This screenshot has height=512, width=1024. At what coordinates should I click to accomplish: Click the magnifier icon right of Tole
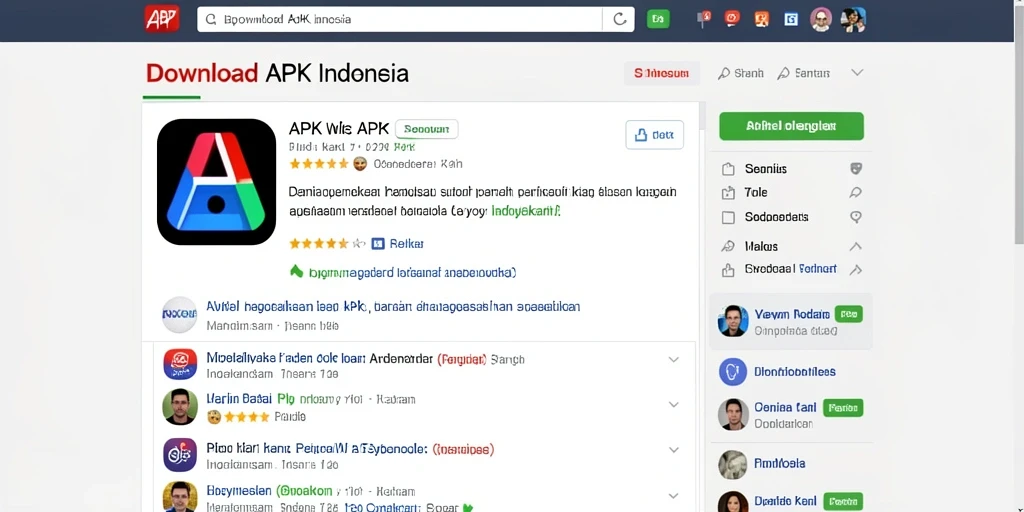click(x=856, y=193)
